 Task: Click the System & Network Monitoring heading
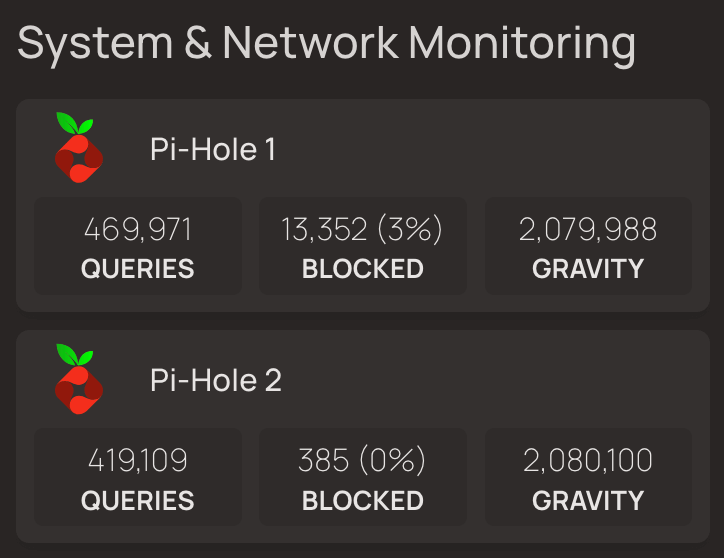pyautogui.click(x=326, y=44)
